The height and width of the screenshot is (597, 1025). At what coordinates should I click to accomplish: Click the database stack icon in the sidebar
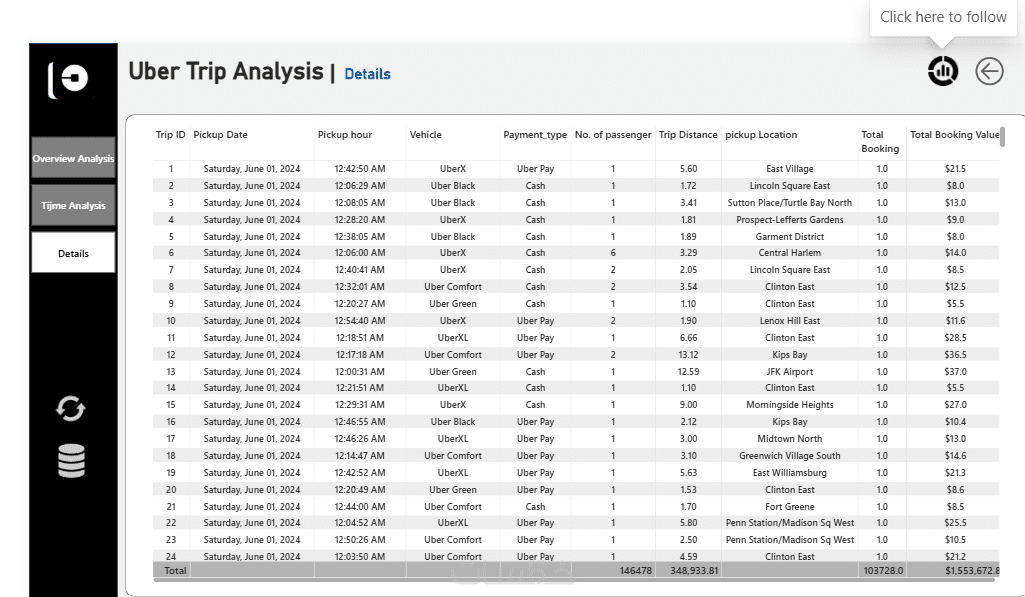pos(71,460)
